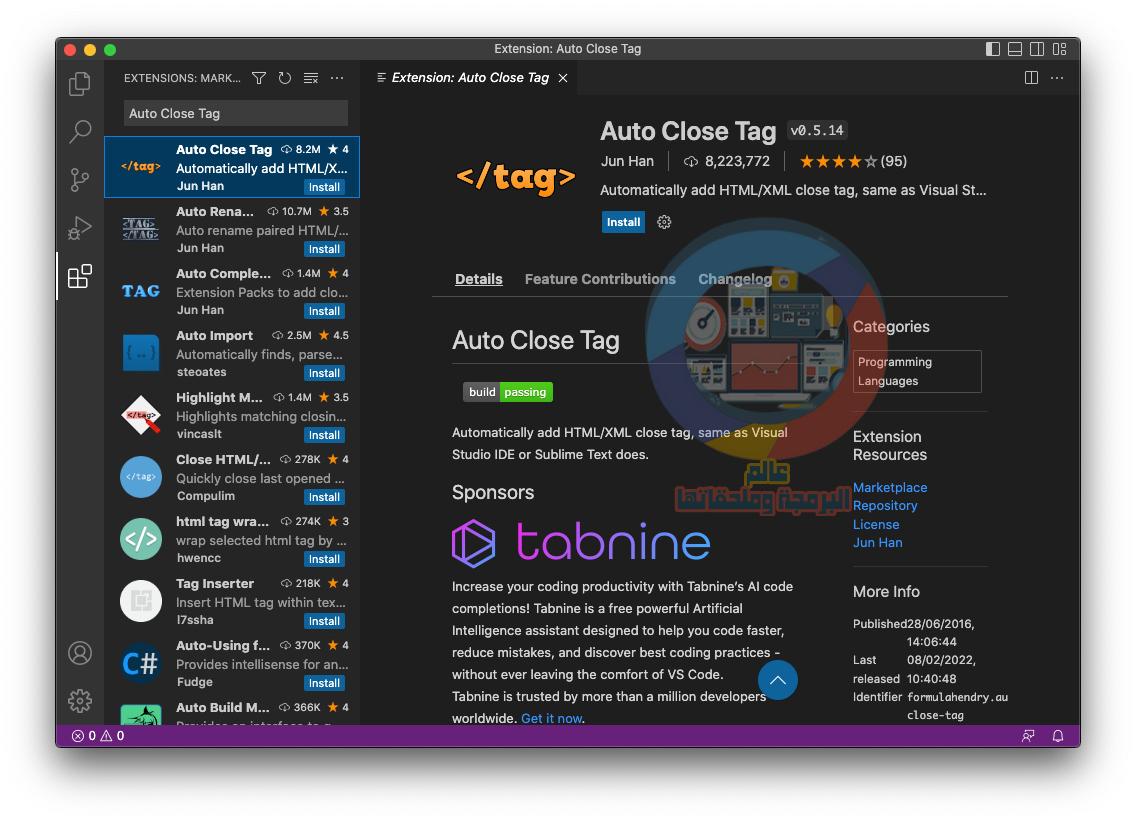Image resolution: width=1136 pixels, height=821 pixels.
Task: Close the Extension: Auto Close Tag tab
Action: point(563,78)
